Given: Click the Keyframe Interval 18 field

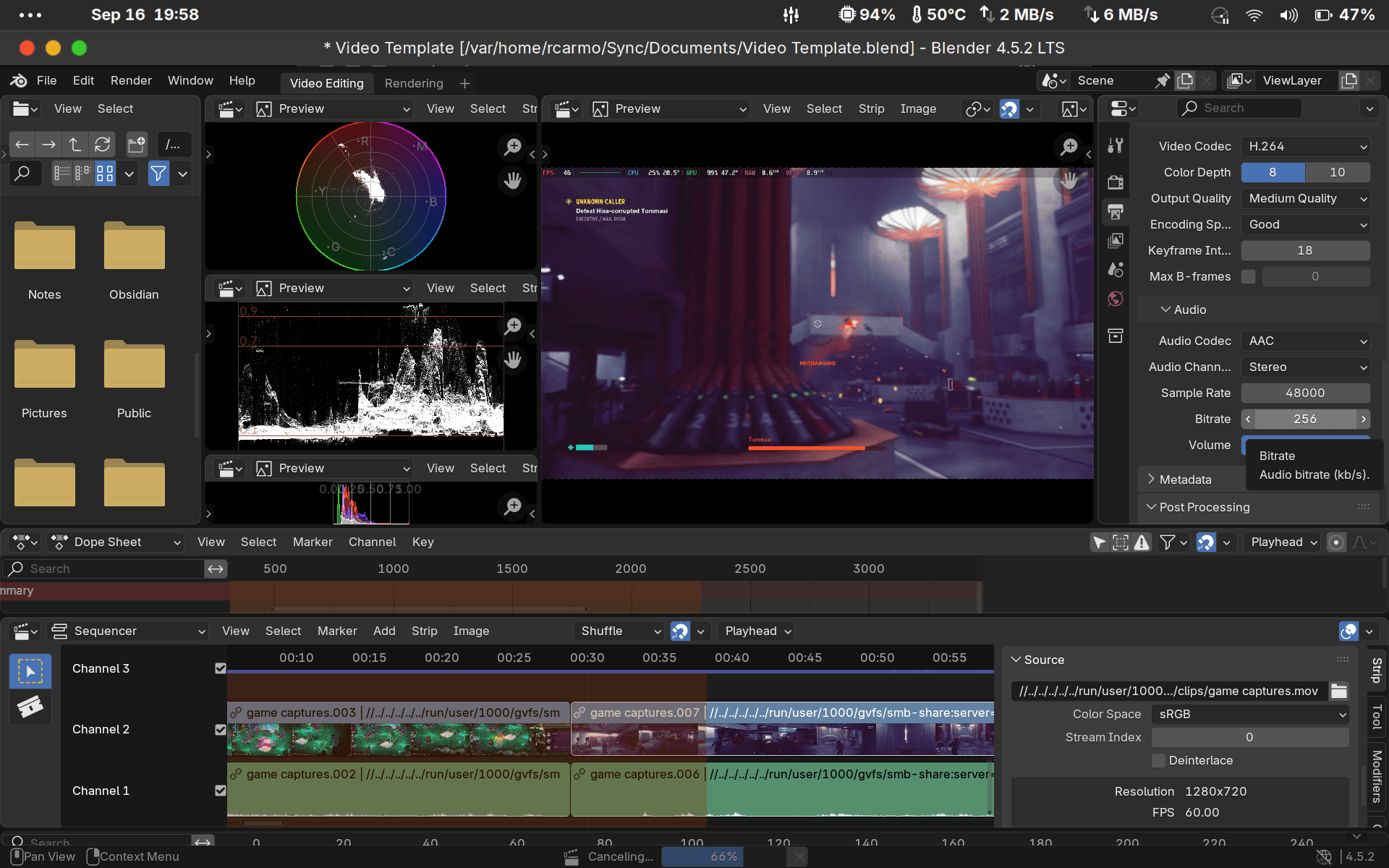Looking at the screenshot, I should 1305,250.
